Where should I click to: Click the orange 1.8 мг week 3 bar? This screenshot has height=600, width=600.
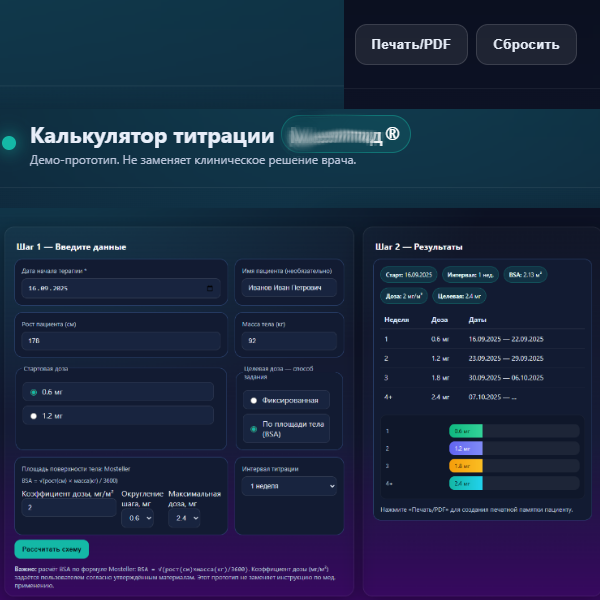point(465,466)
